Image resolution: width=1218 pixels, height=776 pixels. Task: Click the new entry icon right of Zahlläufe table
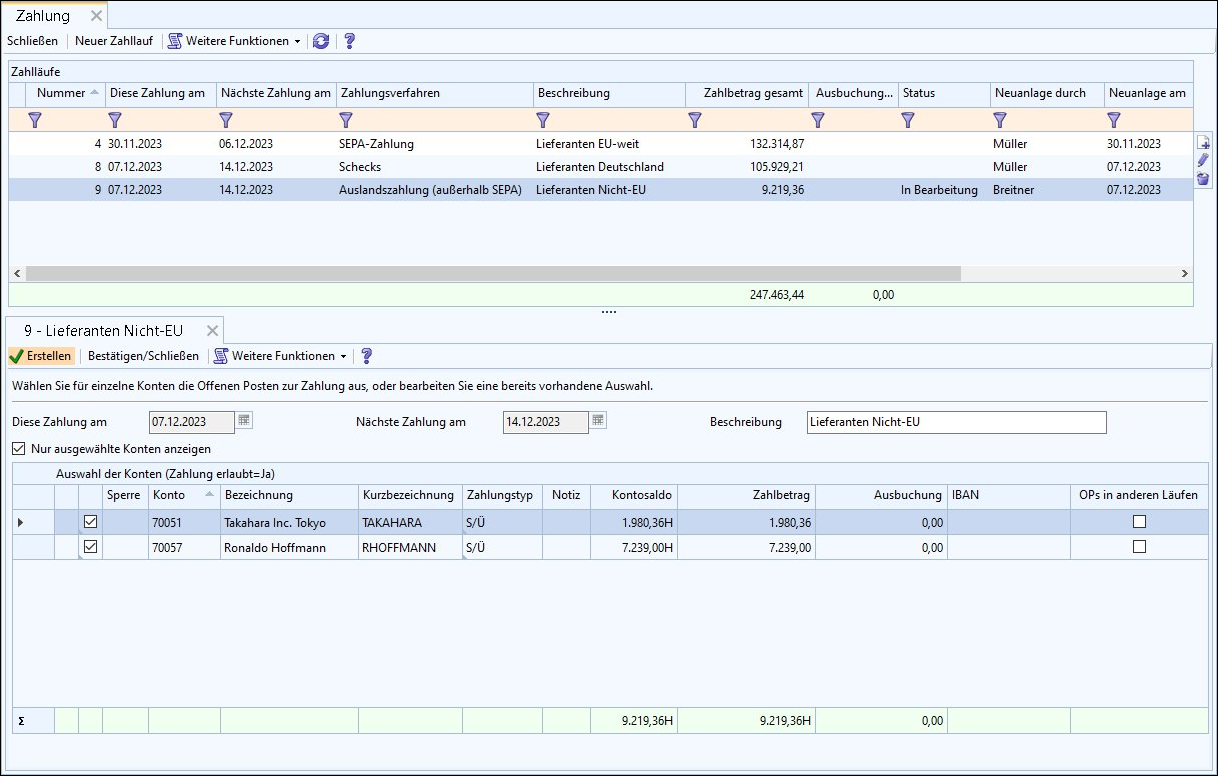pyautogui.click(x=1203, y=143)
